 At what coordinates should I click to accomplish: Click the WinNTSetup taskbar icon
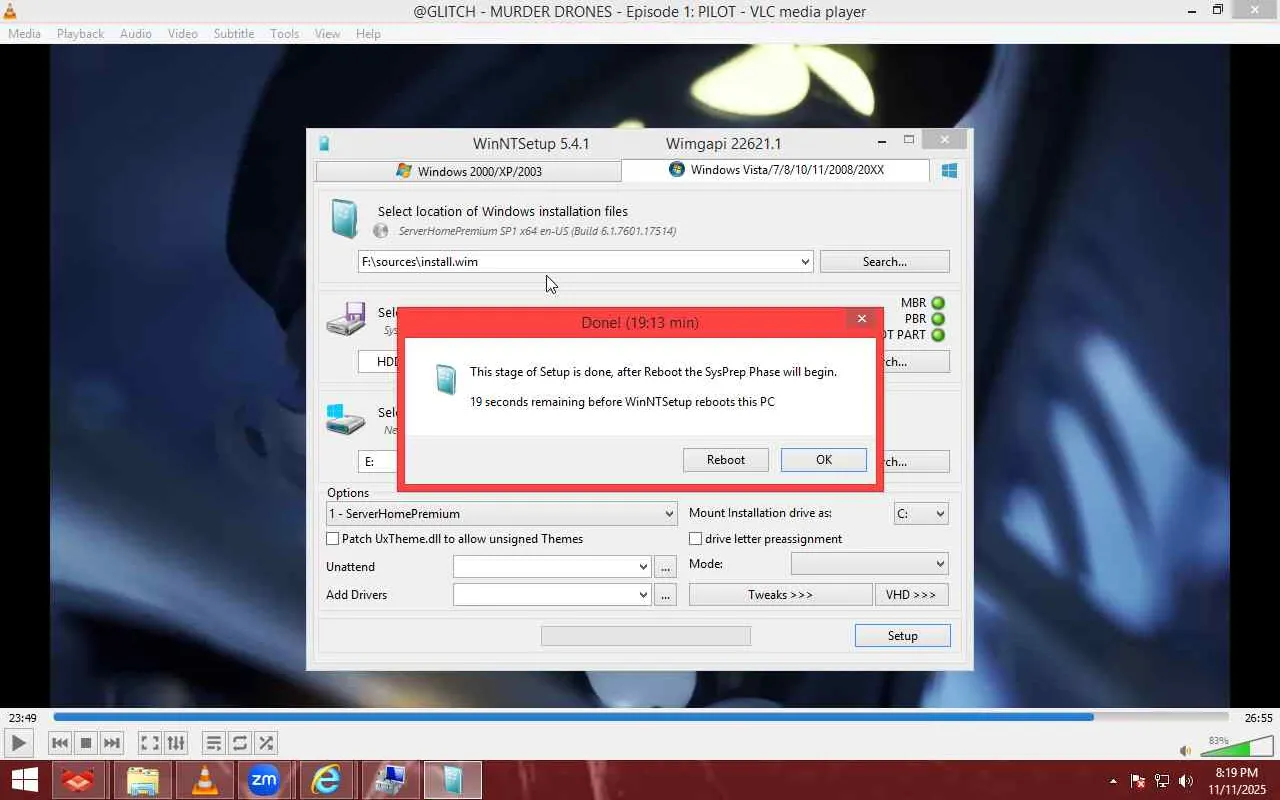click(453, 780)
